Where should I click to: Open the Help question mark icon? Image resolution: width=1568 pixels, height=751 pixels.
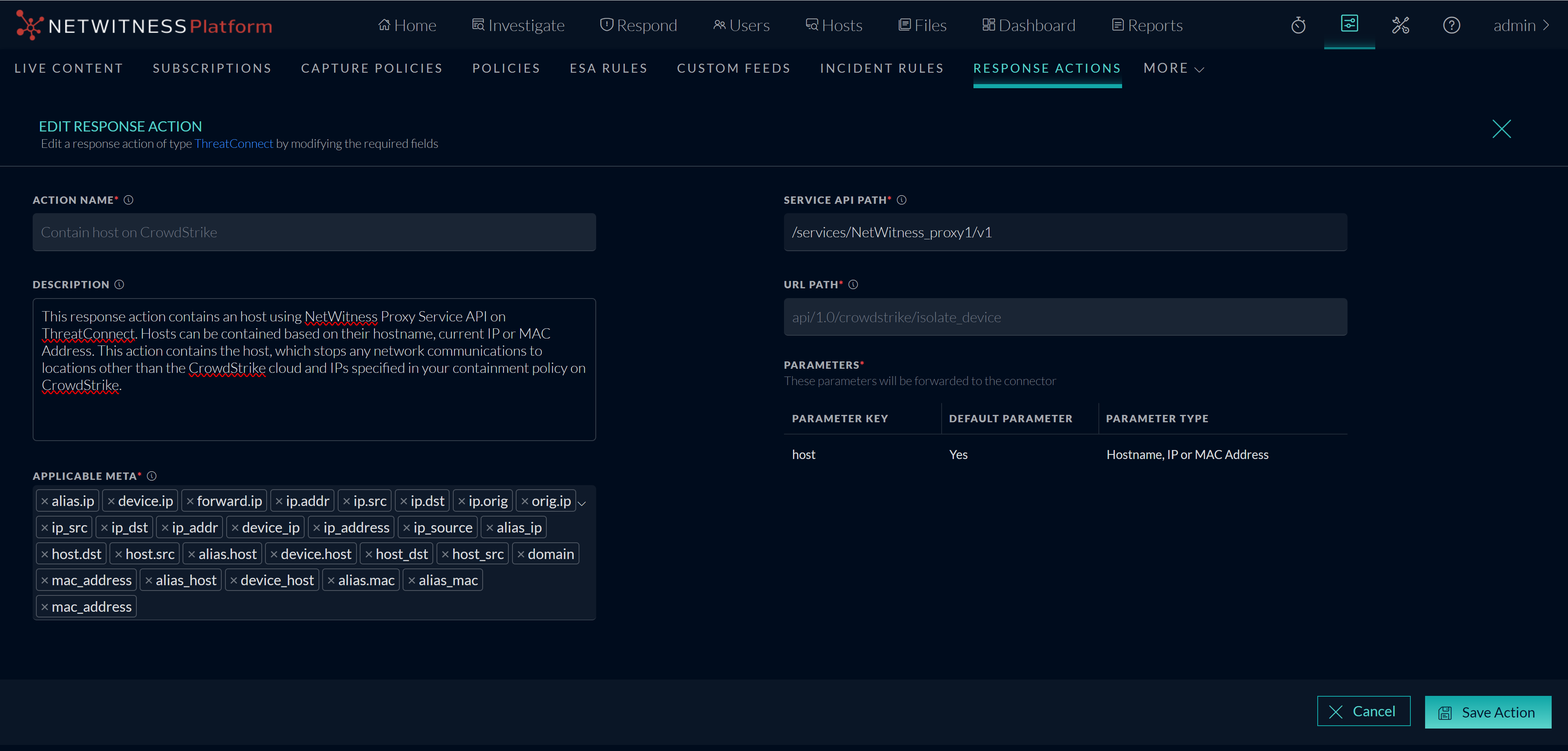tap(1452, 25)
